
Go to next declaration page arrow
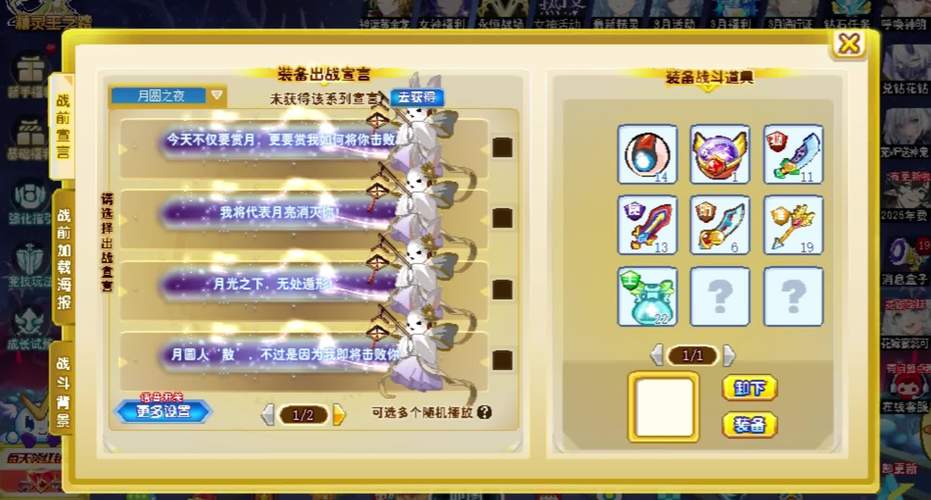click(339, 414)
